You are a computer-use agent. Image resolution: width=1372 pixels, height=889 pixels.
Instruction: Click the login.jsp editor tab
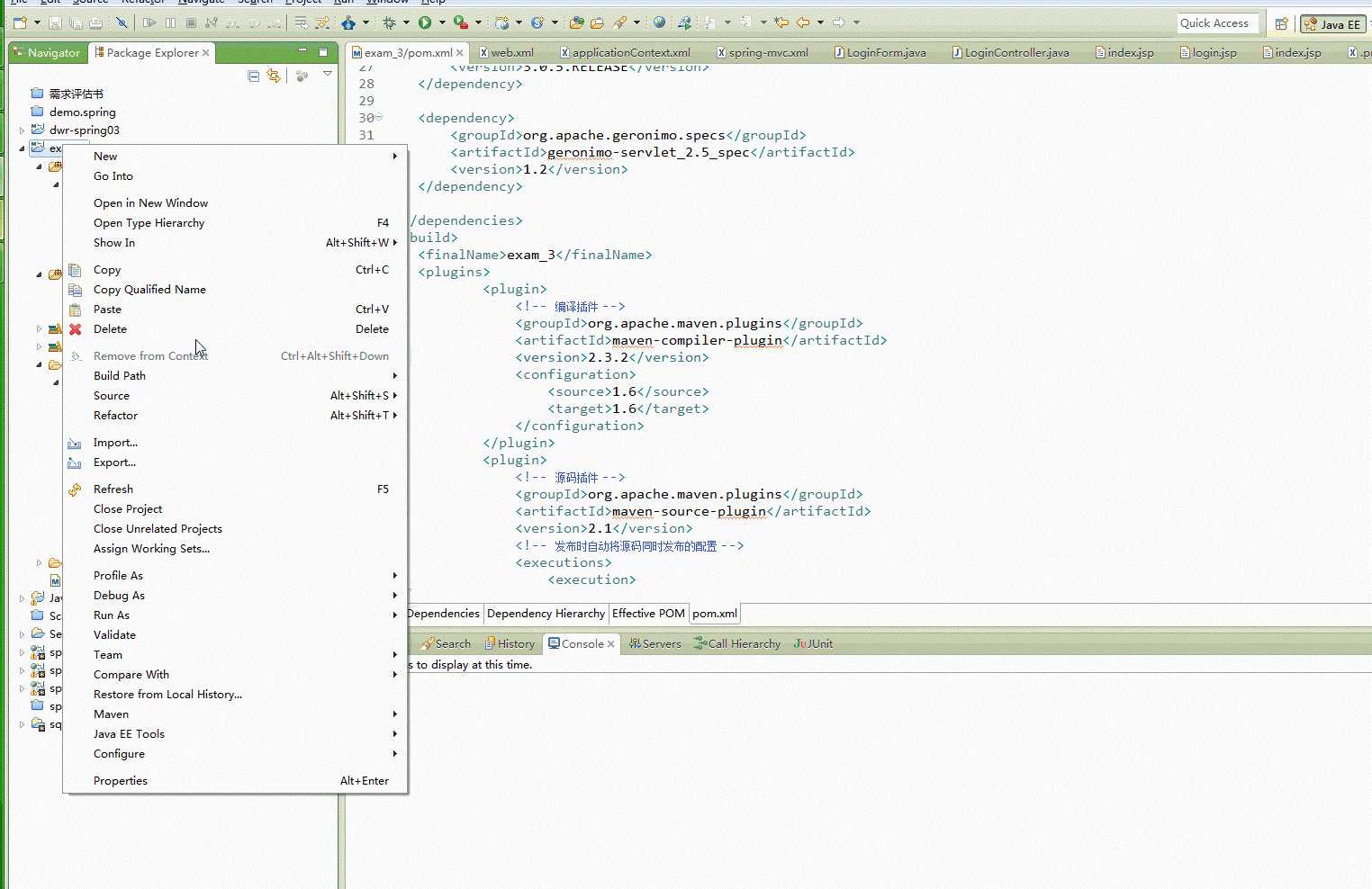[1208, 53]
